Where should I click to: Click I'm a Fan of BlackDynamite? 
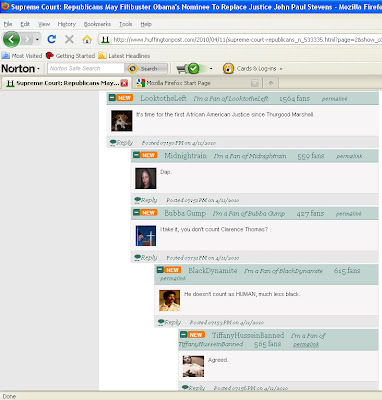[x=283, y=271]
